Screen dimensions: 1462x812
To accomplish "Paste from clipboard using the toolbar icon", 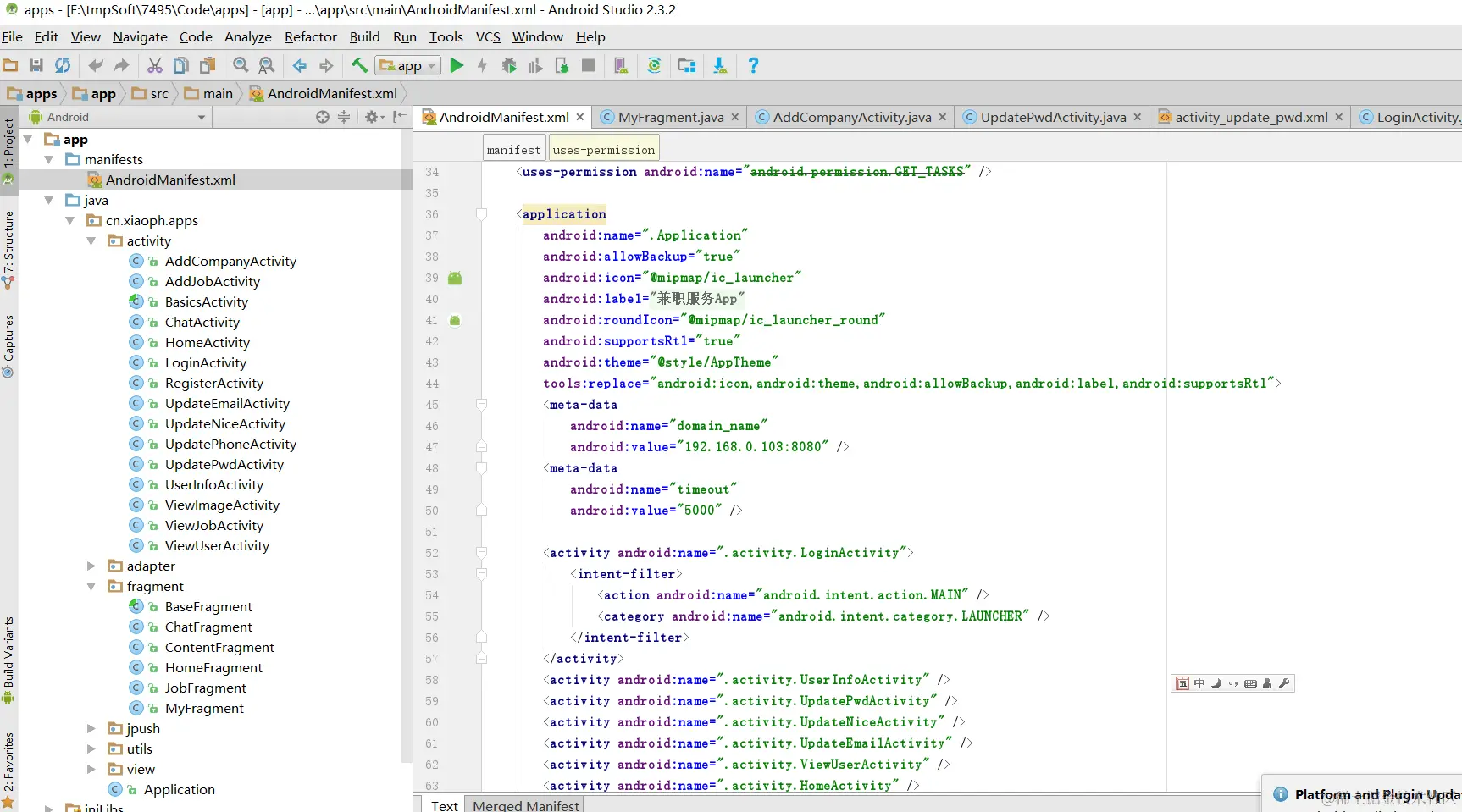I will (x=208, y=65).
